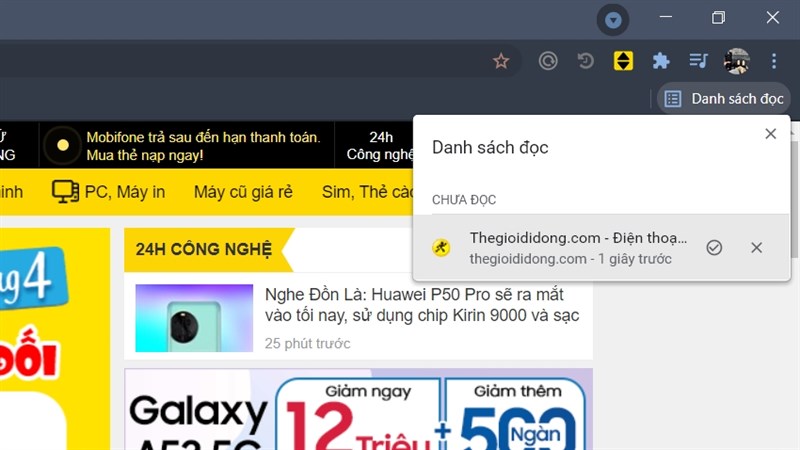Bookmark this page with the star icon
The width and height of the screenshot is (800, 450).
[x=501, y=61]
